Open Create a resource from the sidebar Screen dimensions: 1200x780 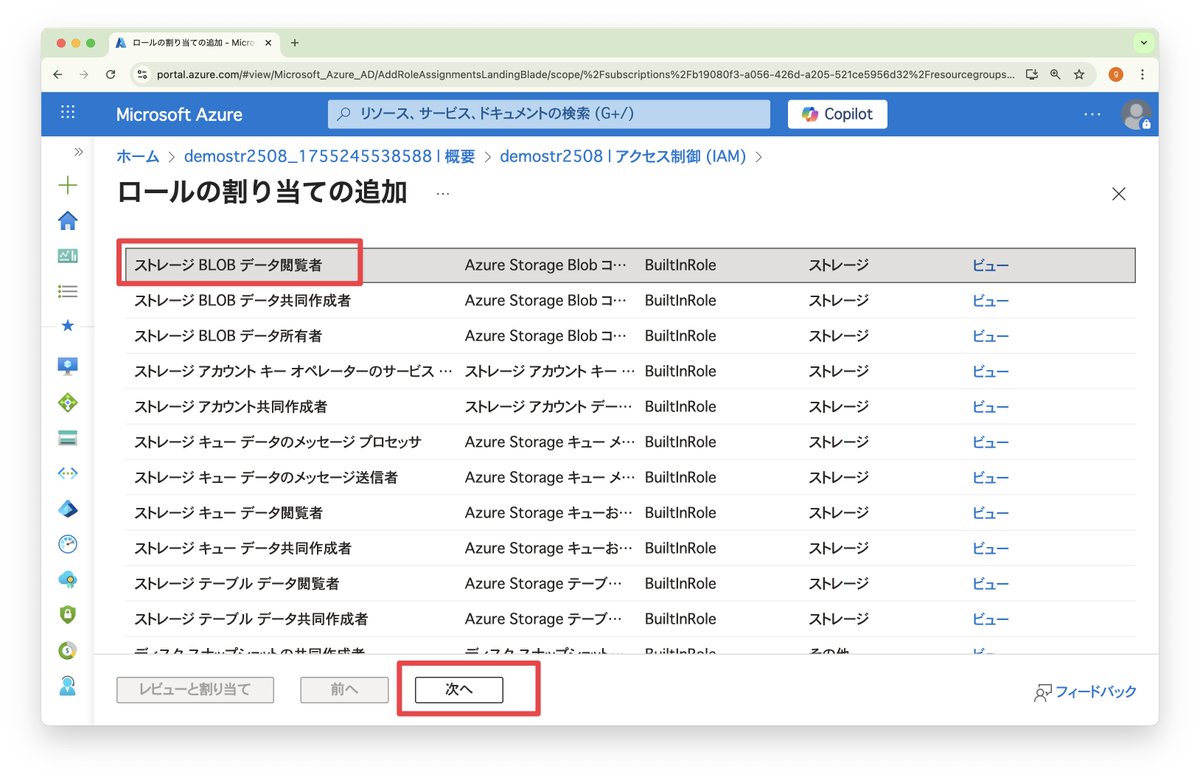click(x=67, y=185)
